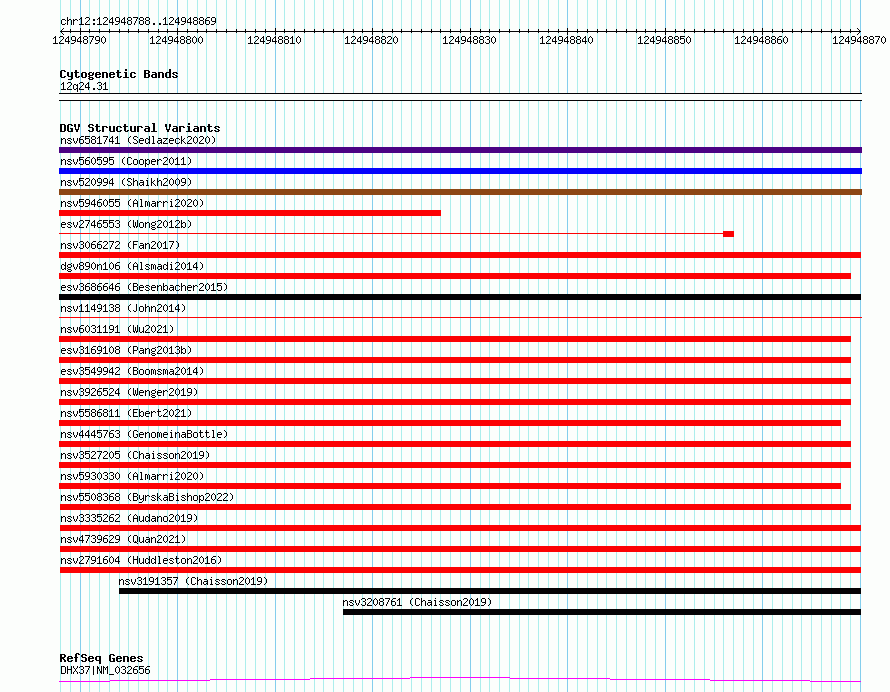Select the short red nsv5946055 bar
This screenshot has width=890, height=692.
(x=250, y=213)
